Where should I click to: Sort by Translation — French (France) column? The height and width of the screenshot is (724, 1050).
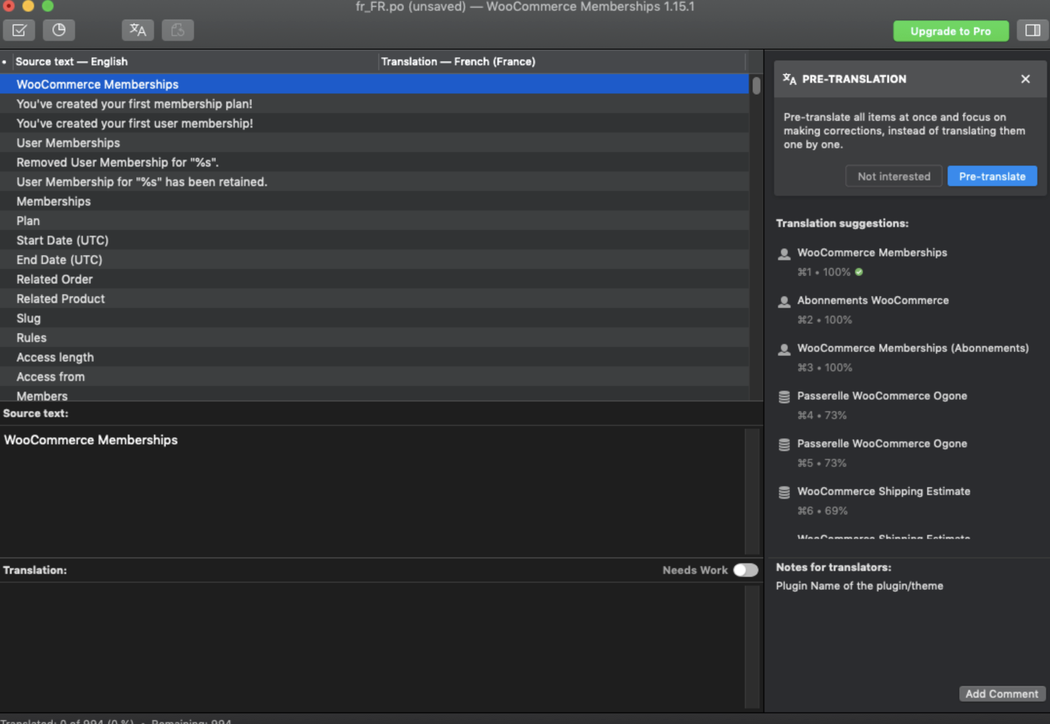tap(458, 62)
